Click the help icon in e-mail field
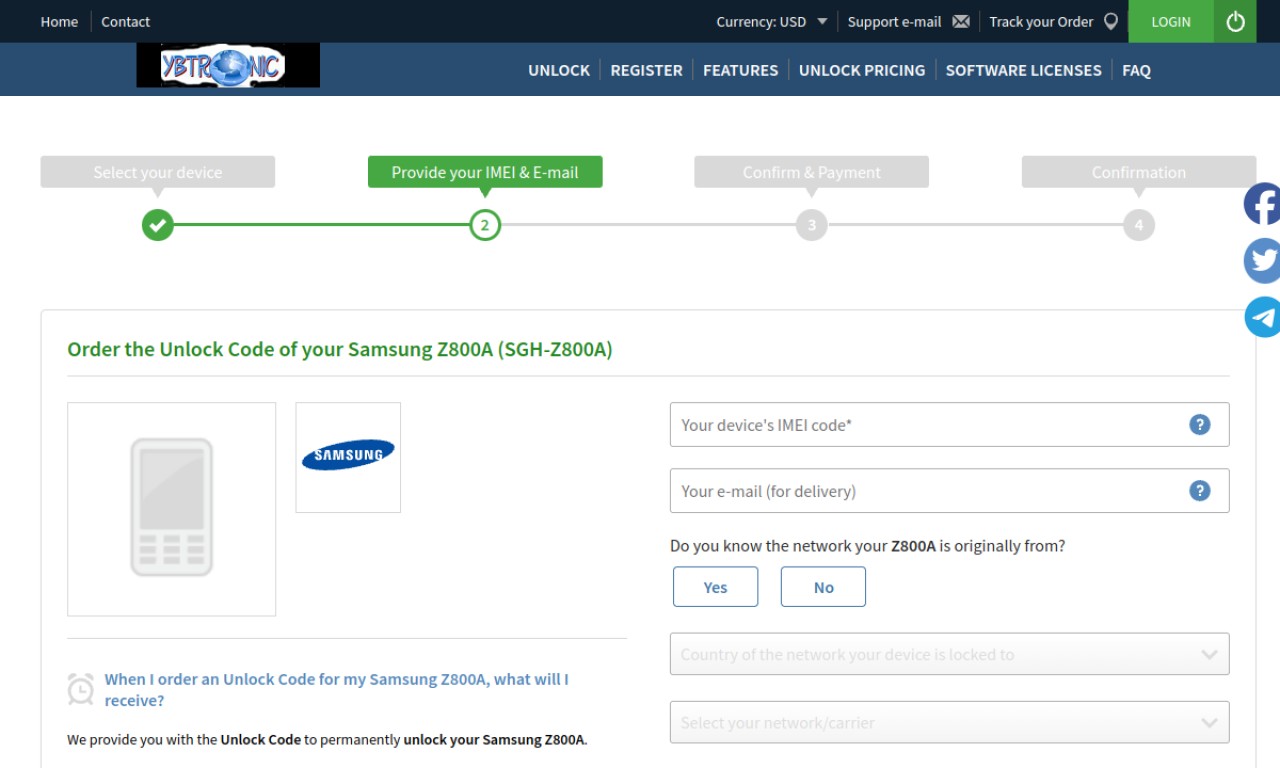 click(1200, 491)
